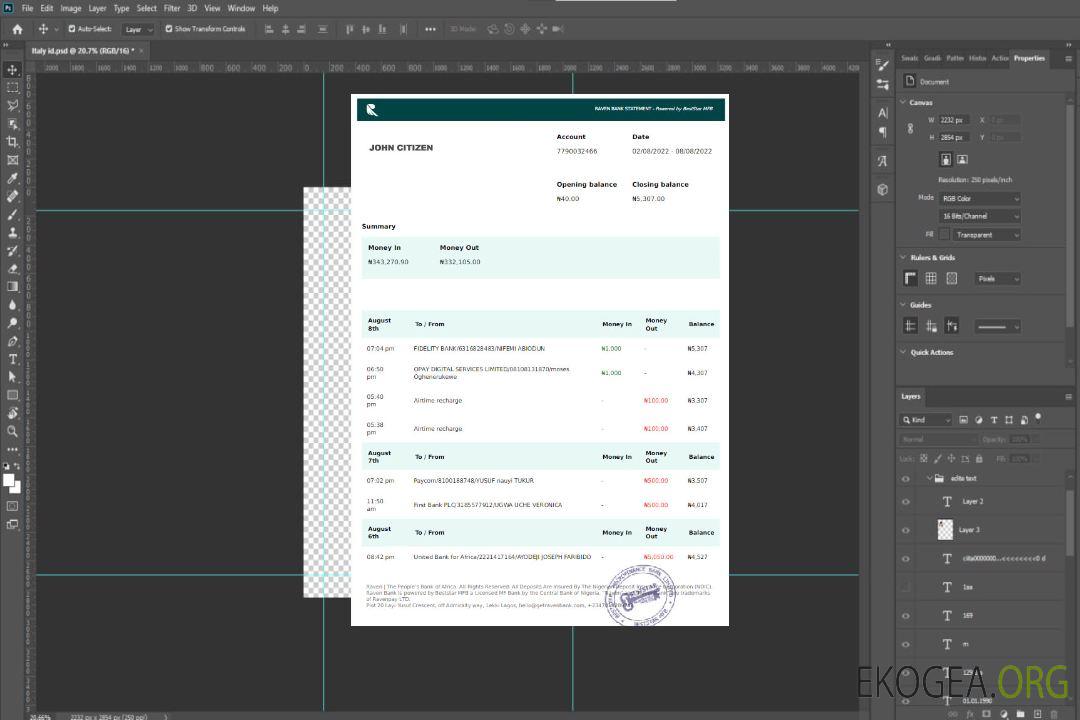
Task: Switch to the Swatches panel tab
Action: (909, 59)
